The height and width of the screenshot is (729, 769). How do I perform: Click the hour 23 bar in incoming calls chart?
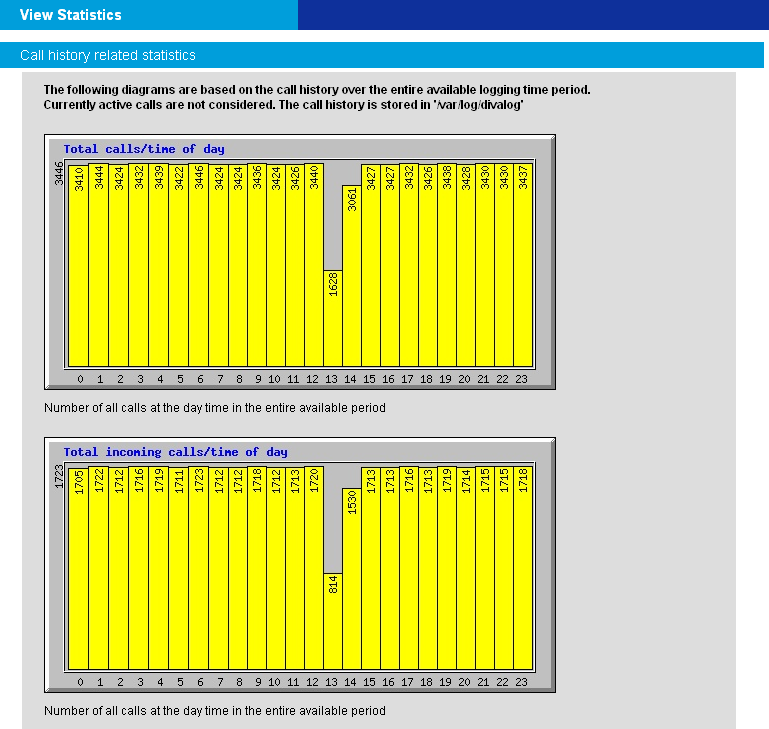point(523,568)
